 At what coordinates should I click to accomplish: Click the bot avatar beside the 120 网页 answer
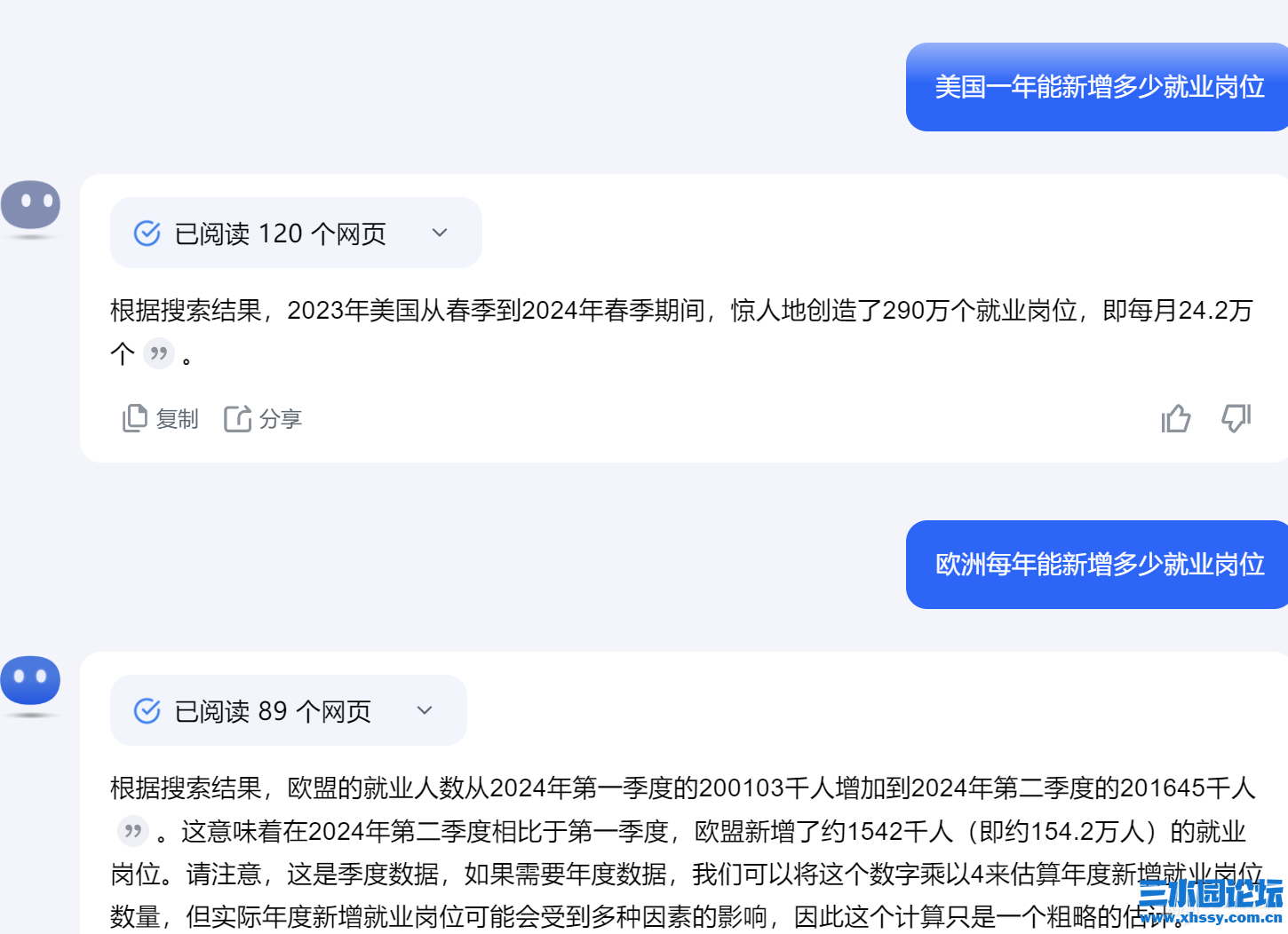(x=30, y=206)
